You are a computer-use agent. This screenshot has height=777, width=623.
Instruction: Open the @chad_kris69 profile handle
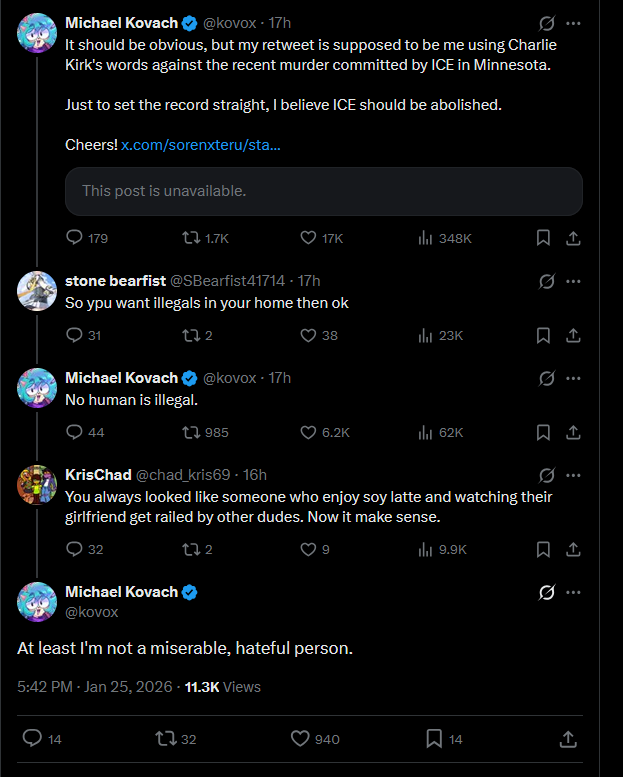(x=182, y=474)
